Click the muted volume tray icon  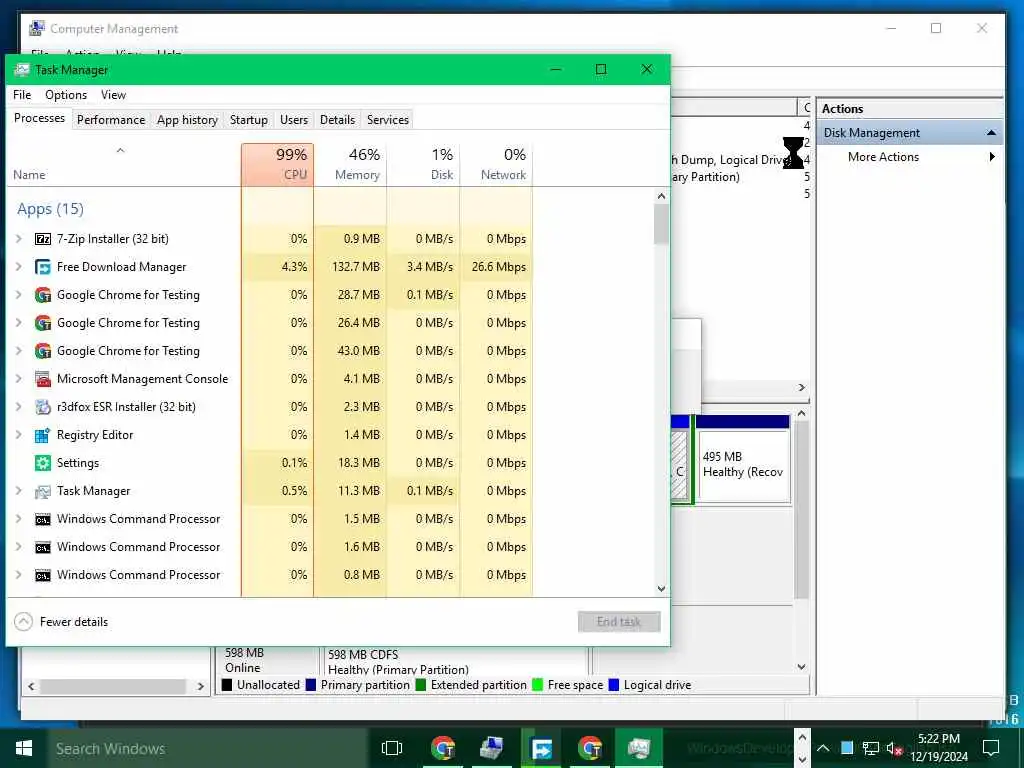tap(894, 748)
